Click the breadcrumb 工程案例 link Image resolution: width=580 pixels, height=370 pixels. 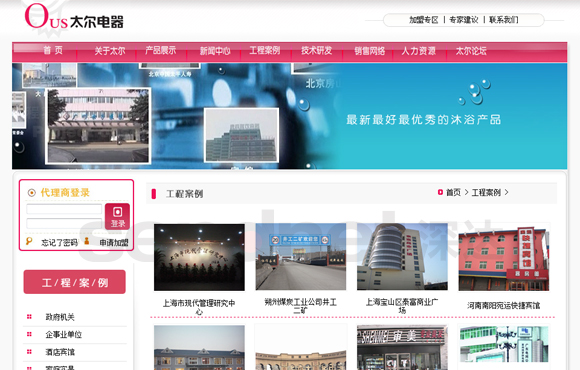486,192
